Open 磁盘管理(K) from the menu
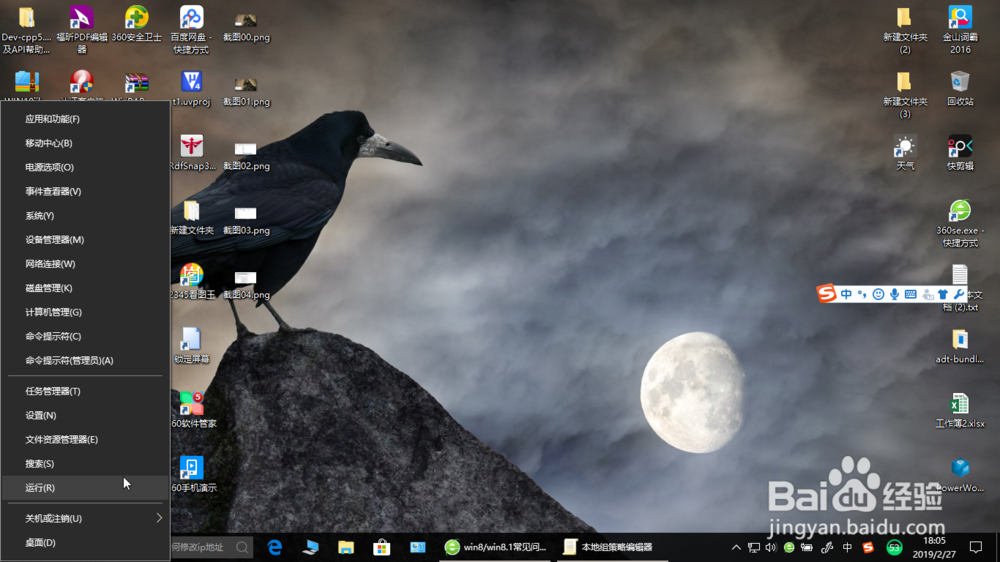The width and height of the screenshot is (1000, 562). pos(85,288)
